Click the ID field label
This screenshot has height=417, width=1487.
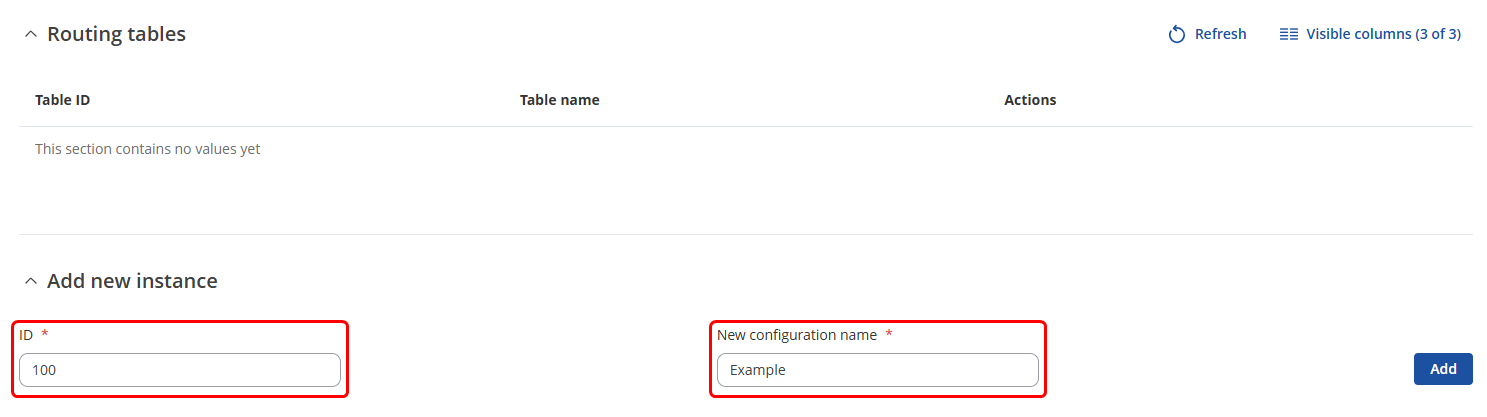tap(26, 335)
